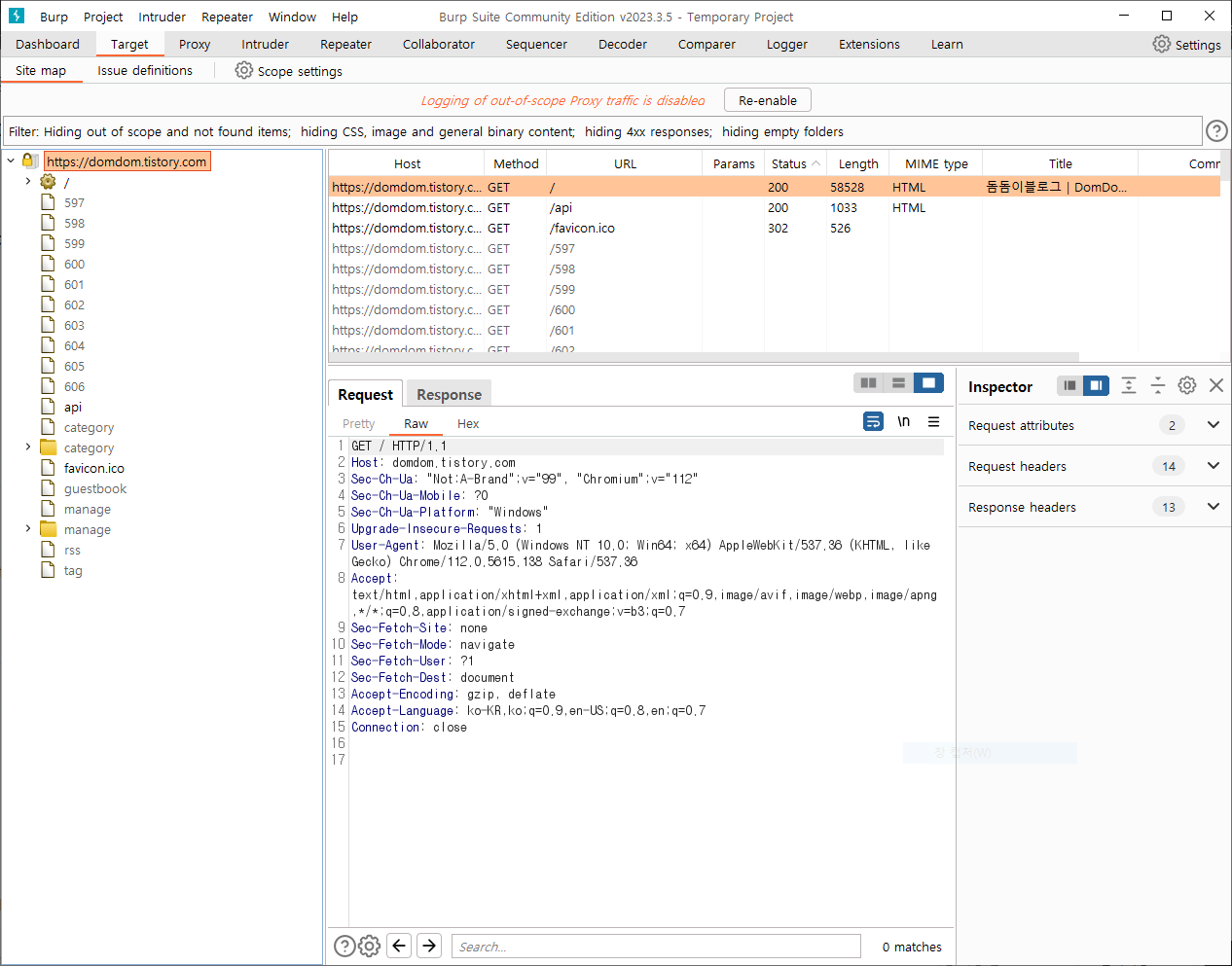Click file icon next to guestbook
Screen dimensions: 1232x966
[x=48, y=487]
